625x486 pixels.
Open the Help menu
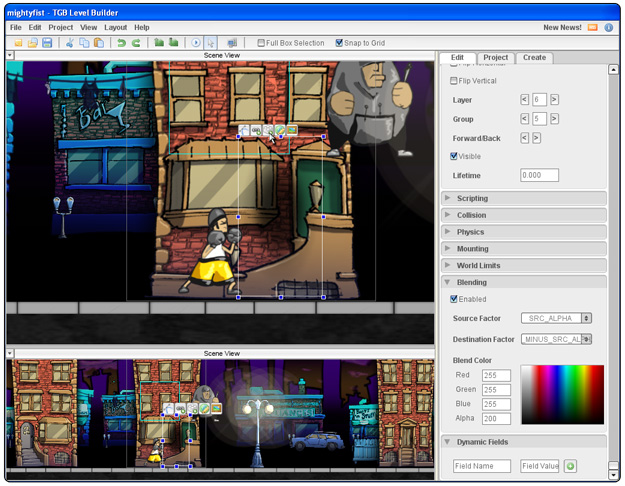[142, 28]
